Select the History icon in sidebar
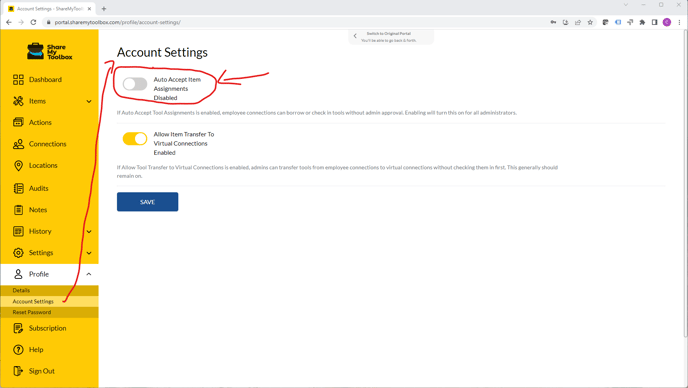Screen dimensions: 688x388 18,231
